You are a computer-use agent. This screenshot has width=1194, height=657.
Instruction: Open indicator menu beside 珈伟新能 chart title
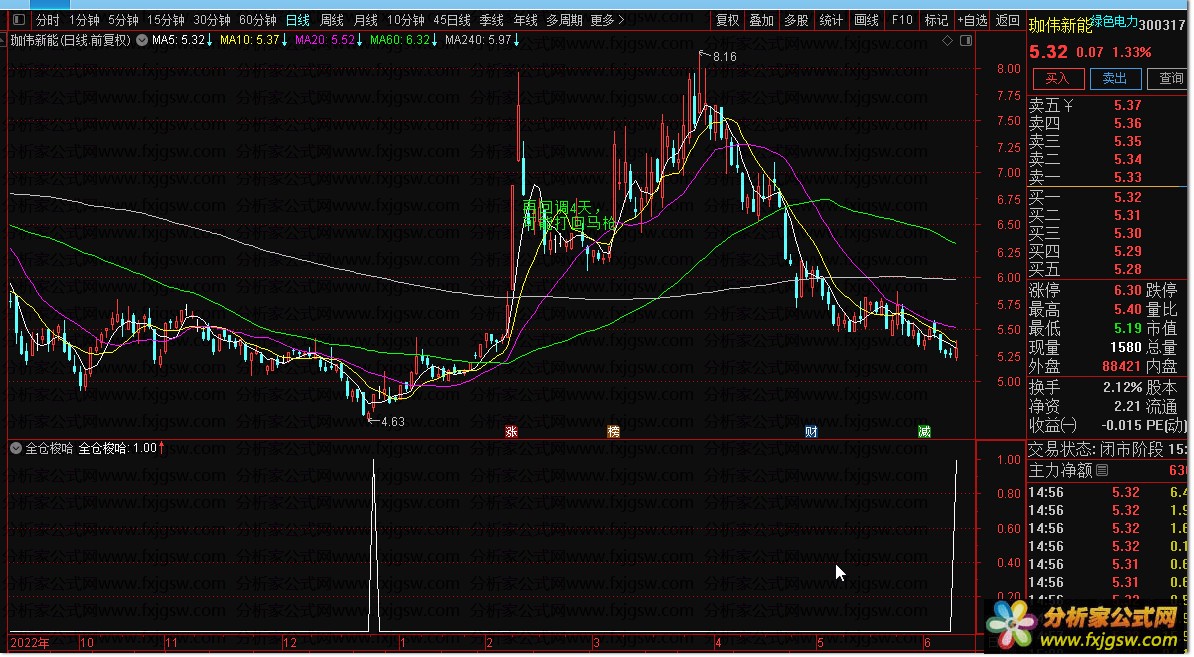142,40
